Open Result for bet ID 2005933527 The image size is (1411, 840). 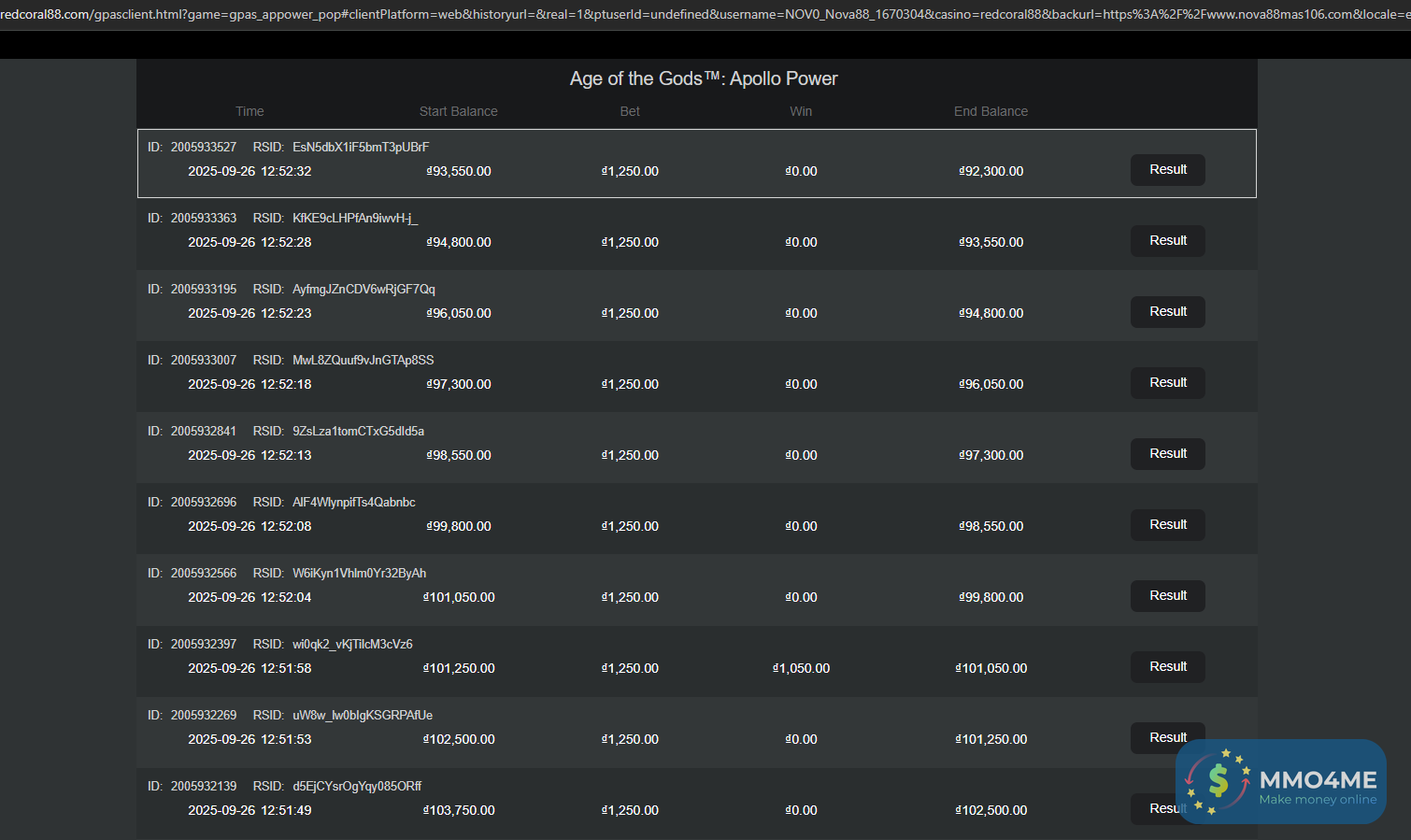click(x=1167, y=170)
